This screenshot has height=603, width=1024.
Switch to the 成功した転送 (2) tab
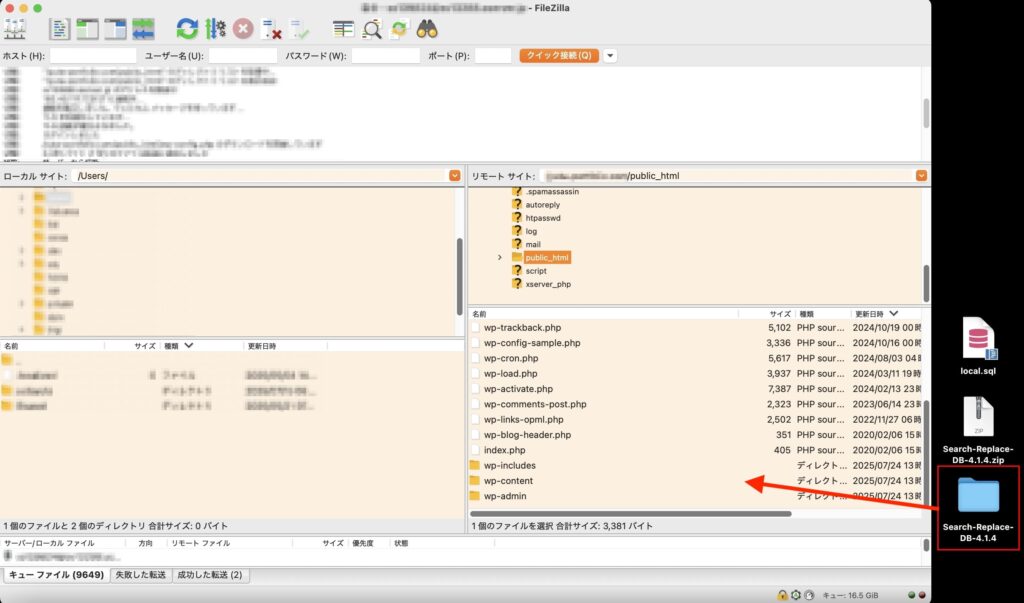pyautogui.click(x=210, y=575)
